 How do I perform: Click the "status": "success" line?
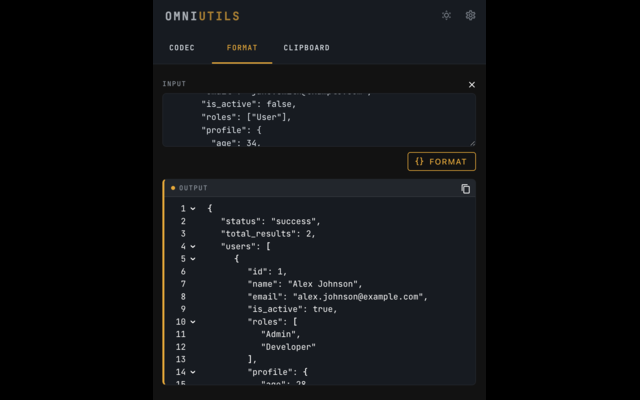pos(271,221)
